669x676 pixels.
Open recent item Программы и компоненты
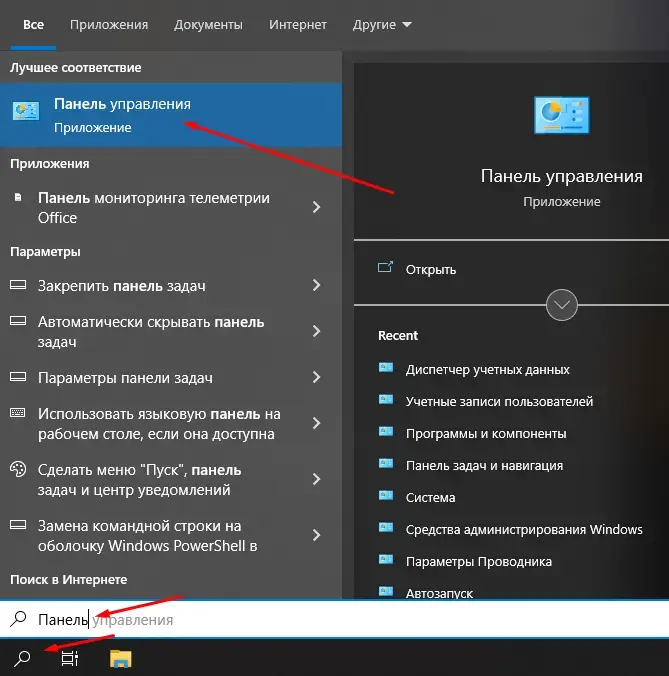tap(486, 433)
